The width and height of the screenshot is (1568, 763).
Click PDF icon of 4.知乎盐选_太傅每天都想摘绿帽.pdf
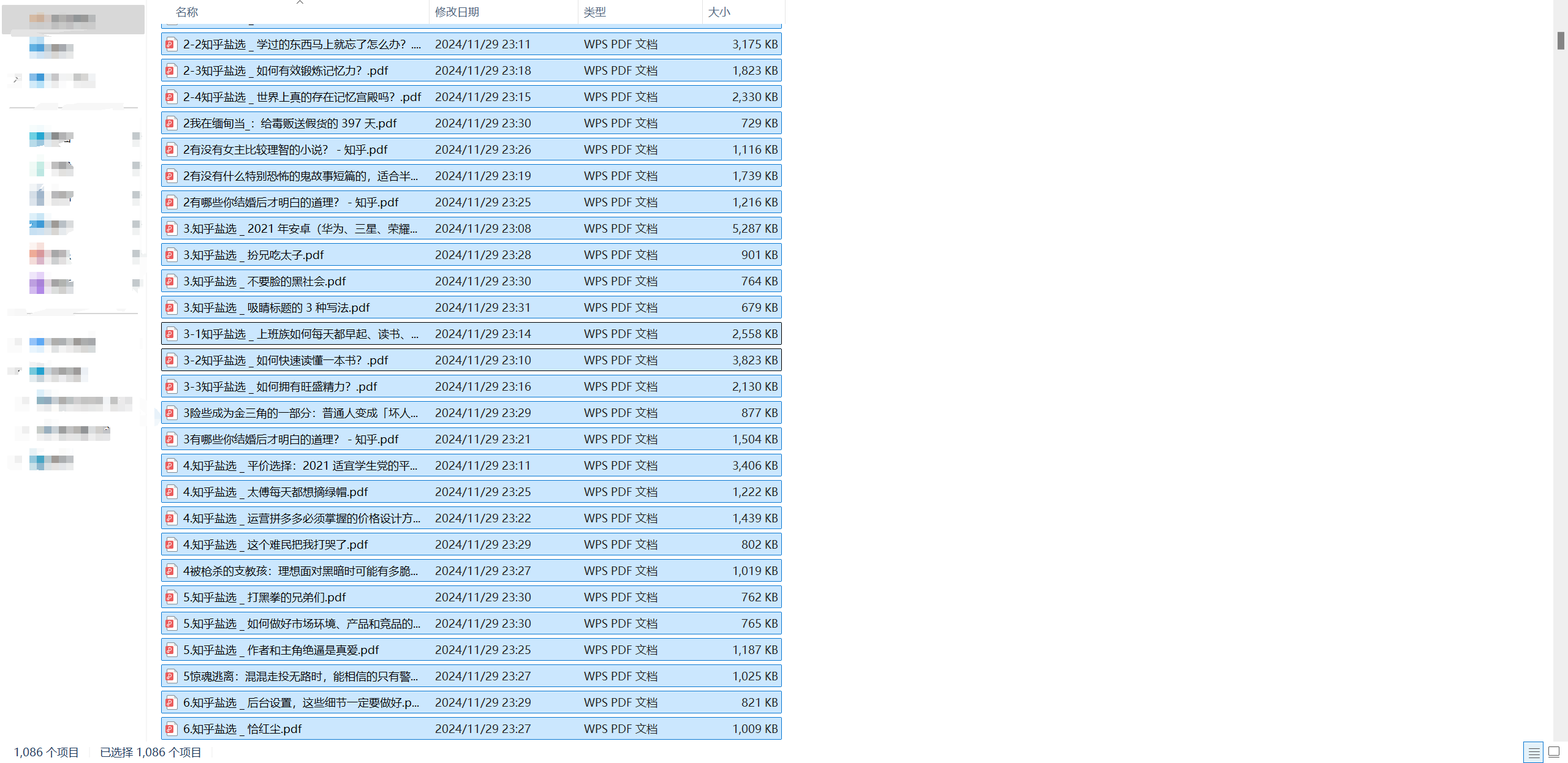coord(171,492)
